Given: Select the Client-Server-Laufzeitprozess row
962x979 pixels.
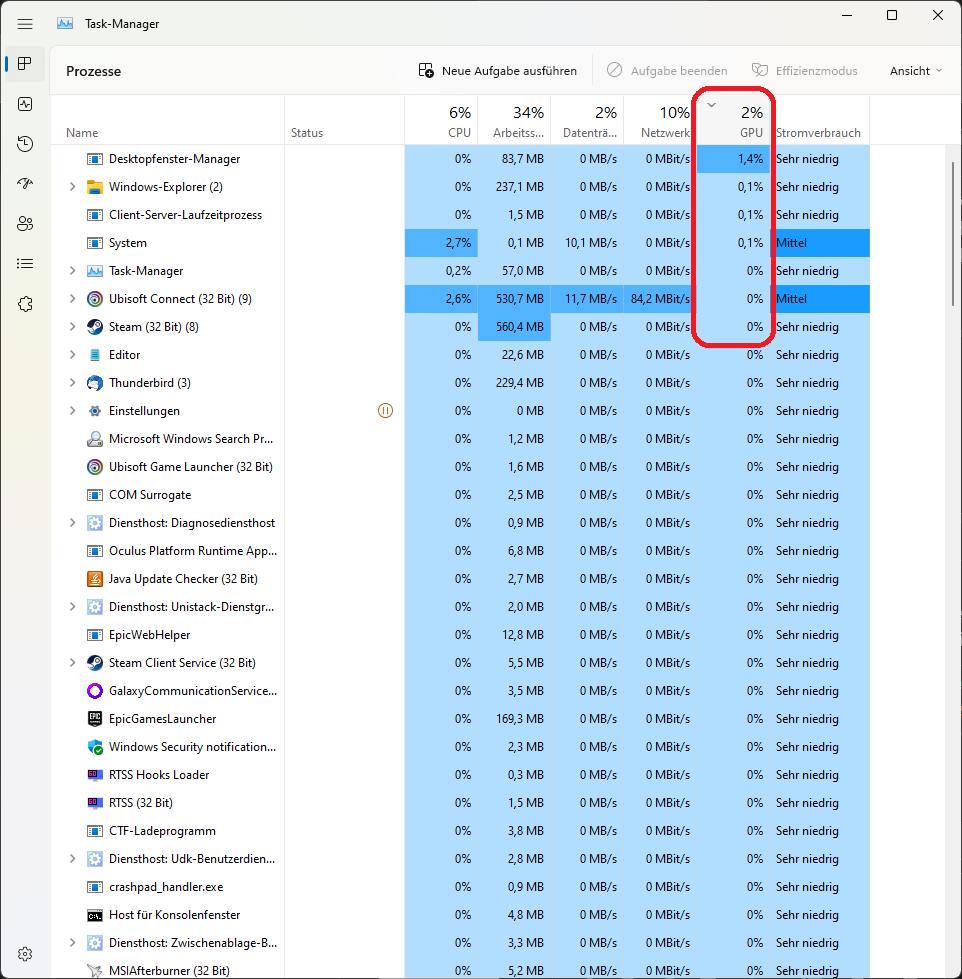Looking at the screenshot, I should (460, 215).
